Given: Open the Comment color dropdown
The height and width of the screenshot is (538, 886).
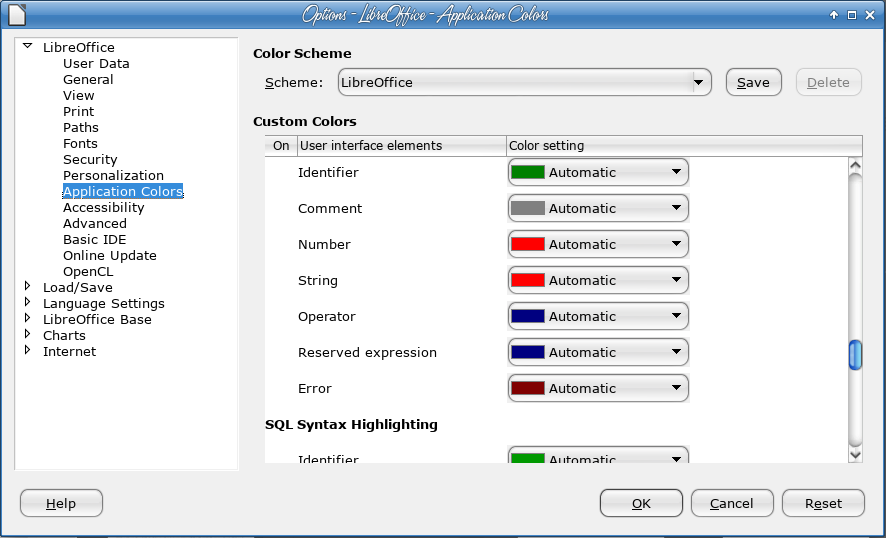Looking at the screenshot, I should point(598,209).
